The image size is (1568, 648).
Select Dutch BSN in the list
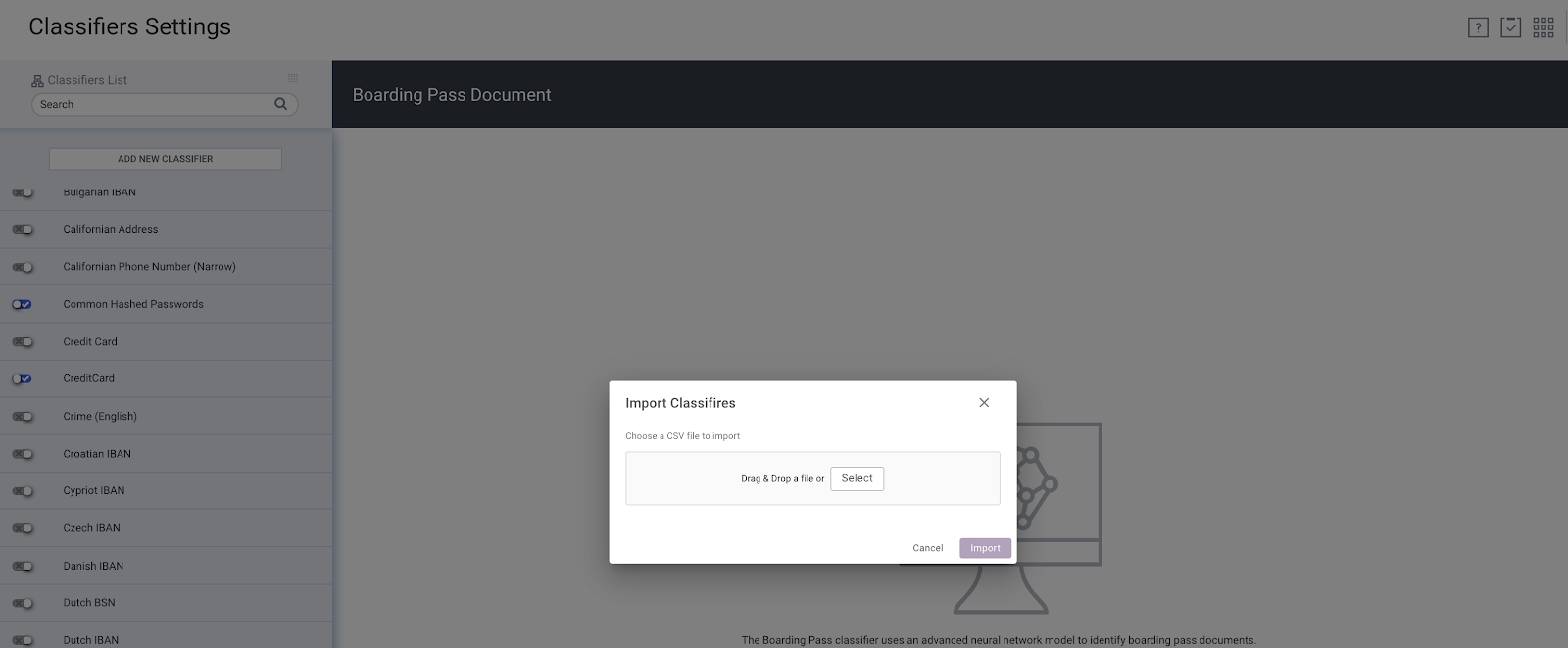(166, 603)
